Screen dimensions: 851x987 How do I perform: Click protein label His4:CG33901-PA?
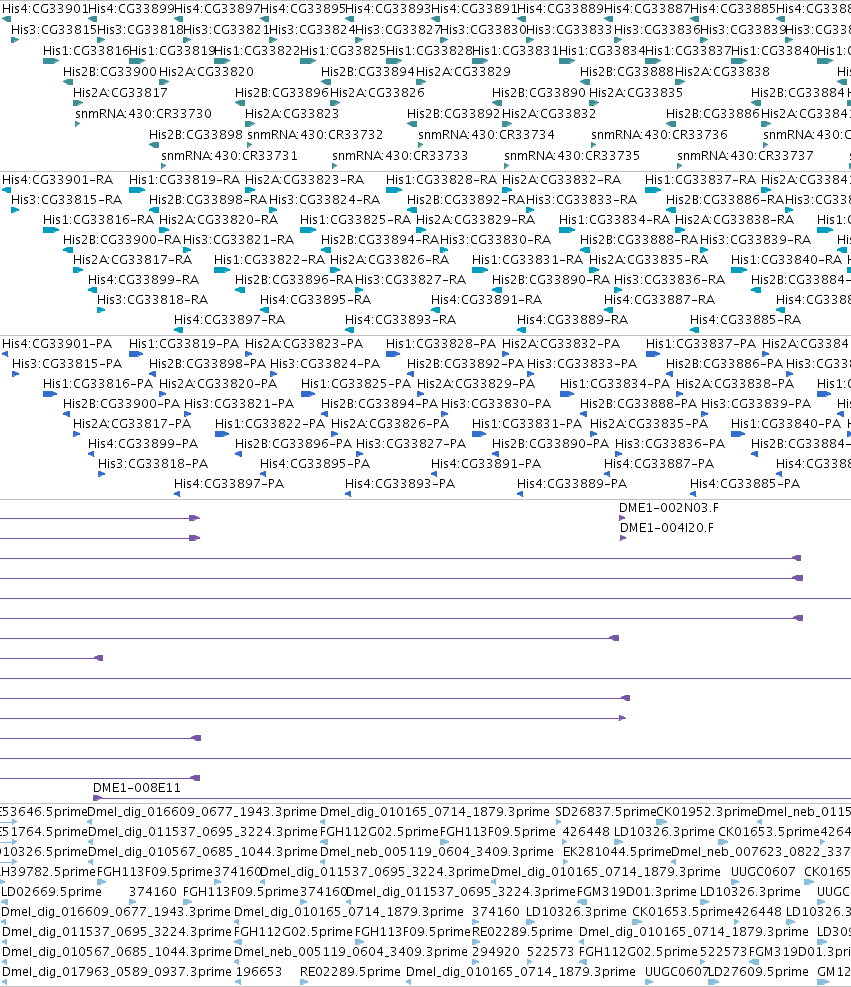click(57, 344)
